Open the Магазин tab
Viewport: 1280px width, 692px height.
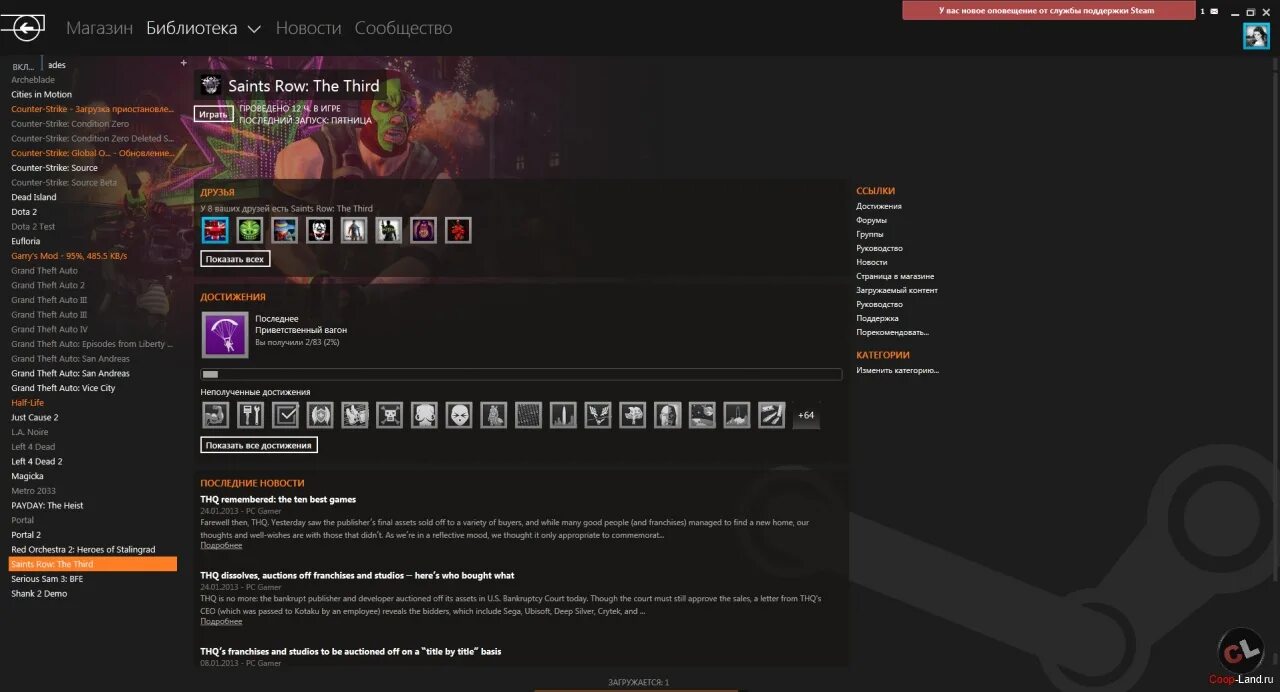point(99,28)
